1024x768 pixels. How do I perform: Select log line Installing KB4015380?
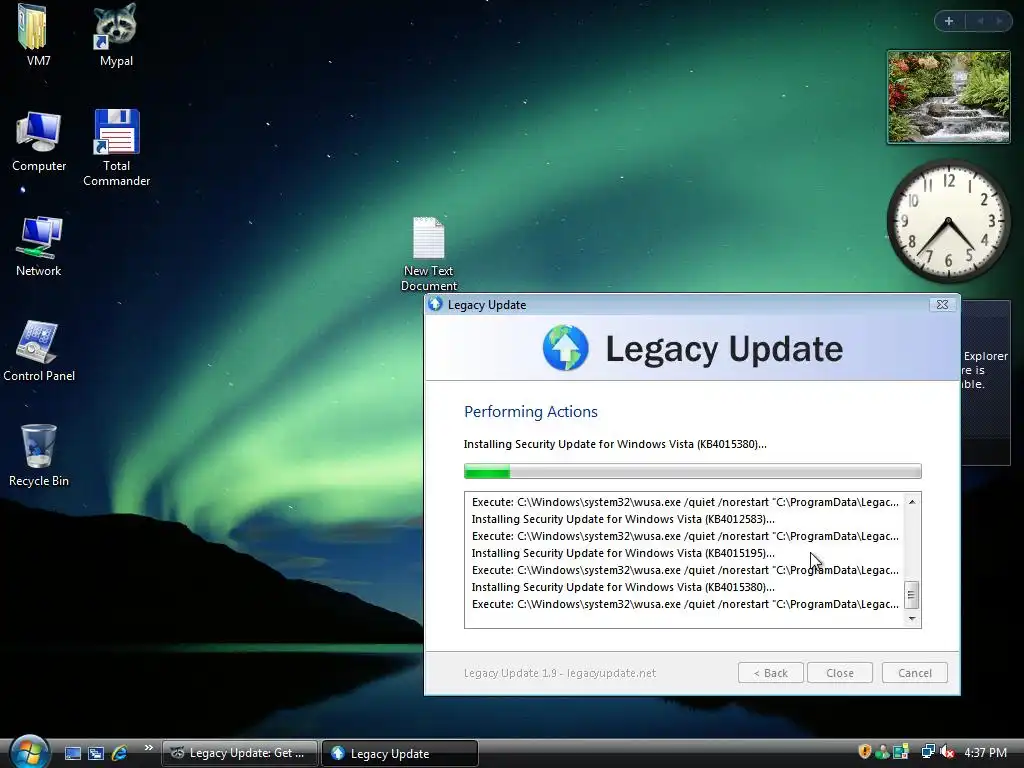point(623,587)
